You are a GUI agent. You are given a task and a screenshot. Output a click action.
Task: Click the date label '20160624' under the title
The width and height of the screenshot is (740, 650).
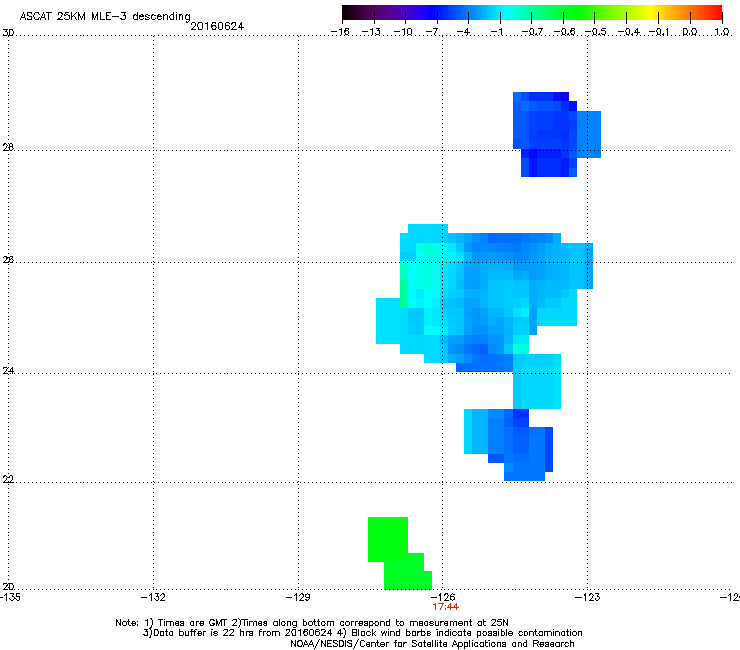[217, 26]
